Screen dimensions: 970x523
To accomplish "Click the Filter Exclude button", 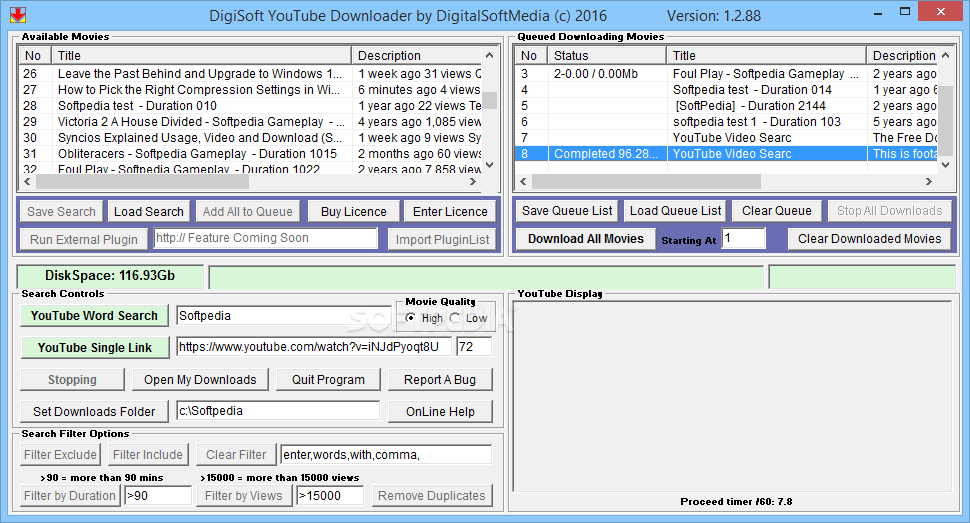I will point(60,455).
